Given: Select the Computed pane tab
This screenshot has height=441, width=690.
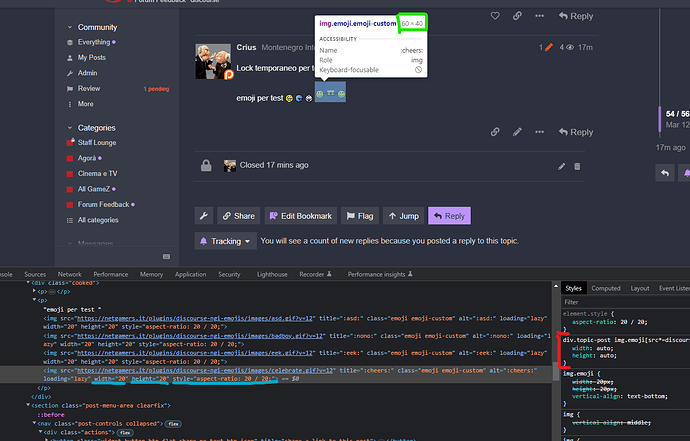Looking at the screenshot, I should (606, 288).
